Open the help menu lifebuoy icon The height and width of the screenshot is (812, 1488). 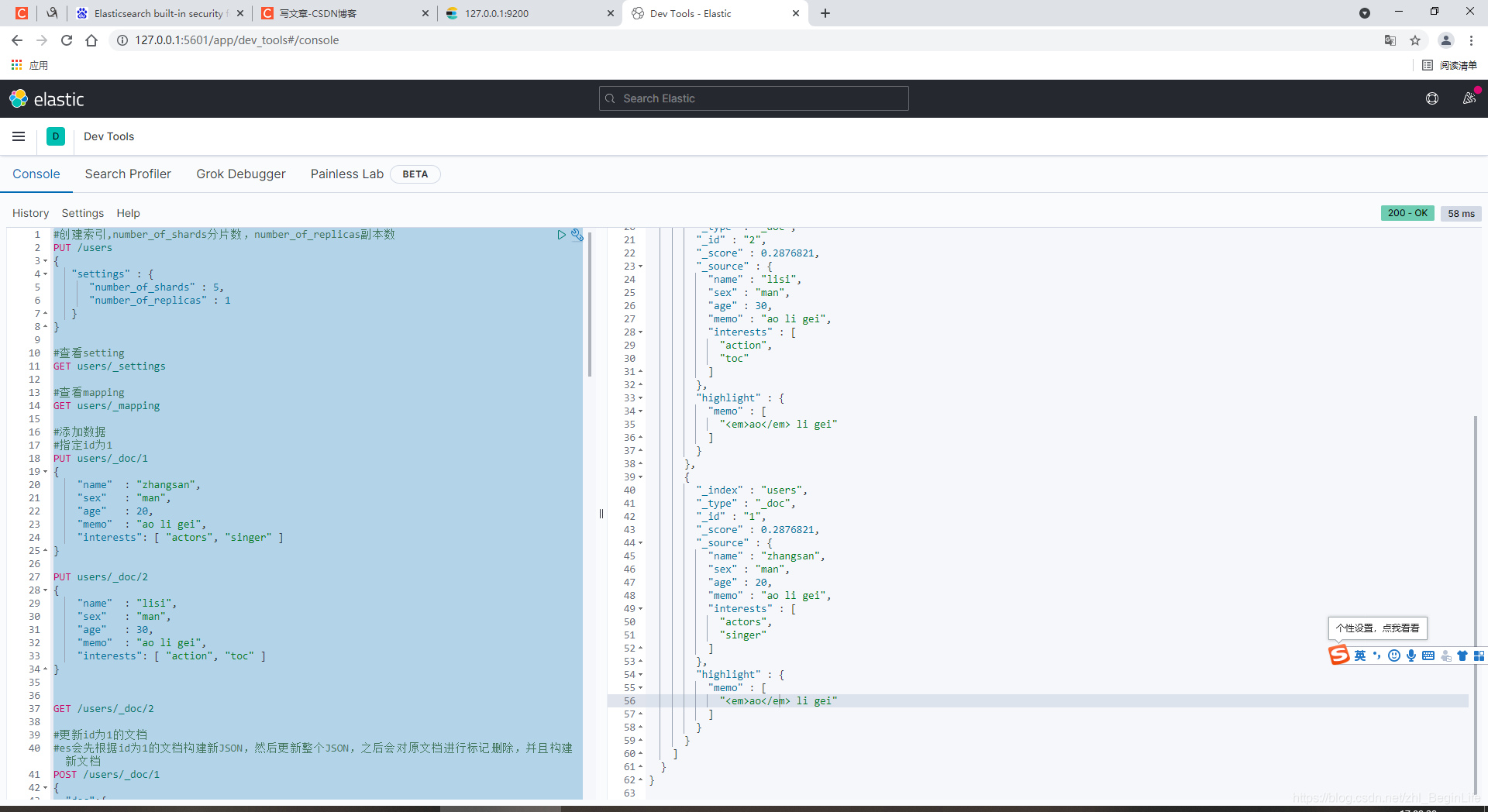[x=1432, y=98]
